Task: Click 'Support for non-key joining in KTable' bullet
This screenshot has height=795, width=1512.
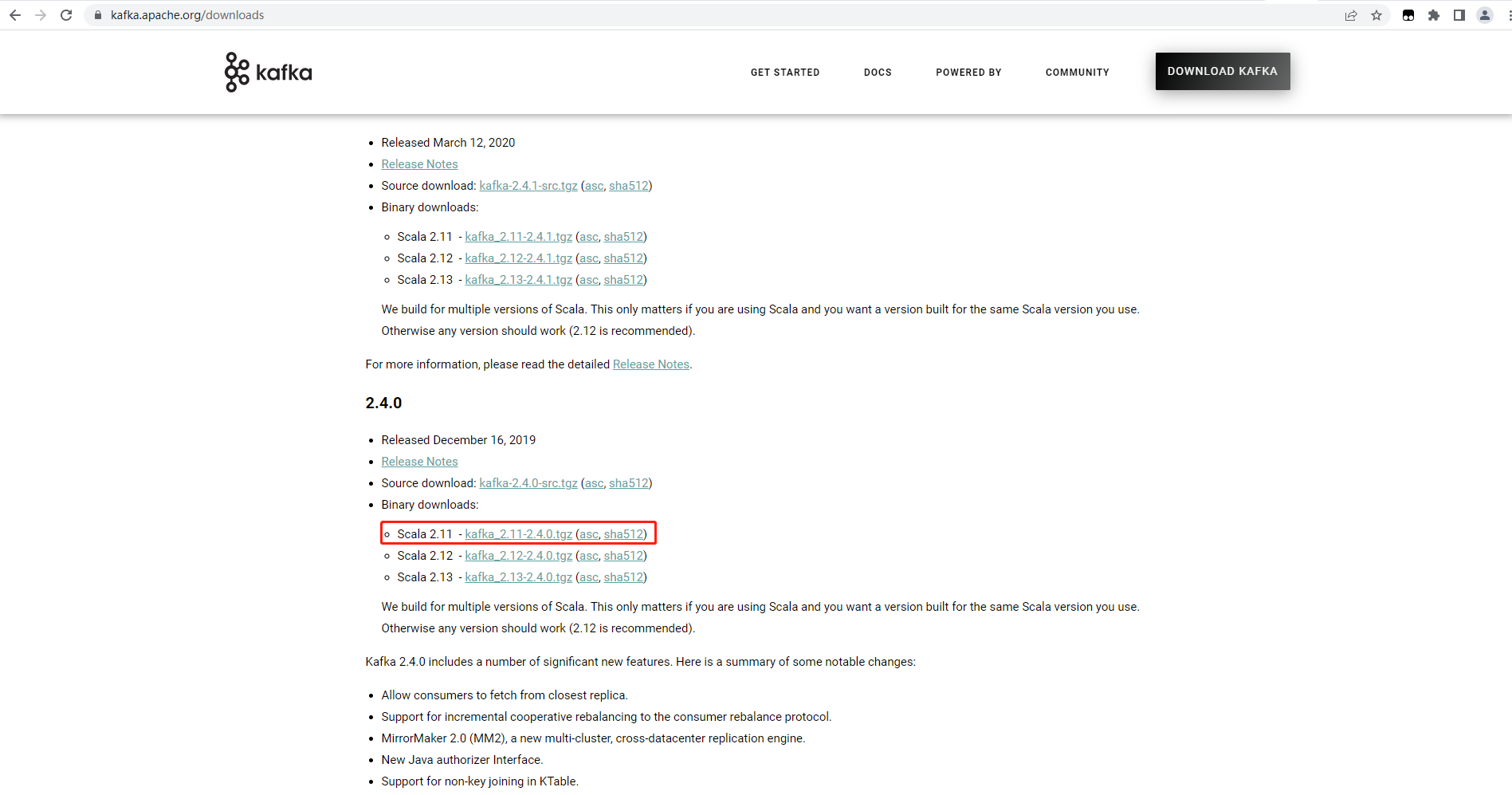Action: click(480, 781)
